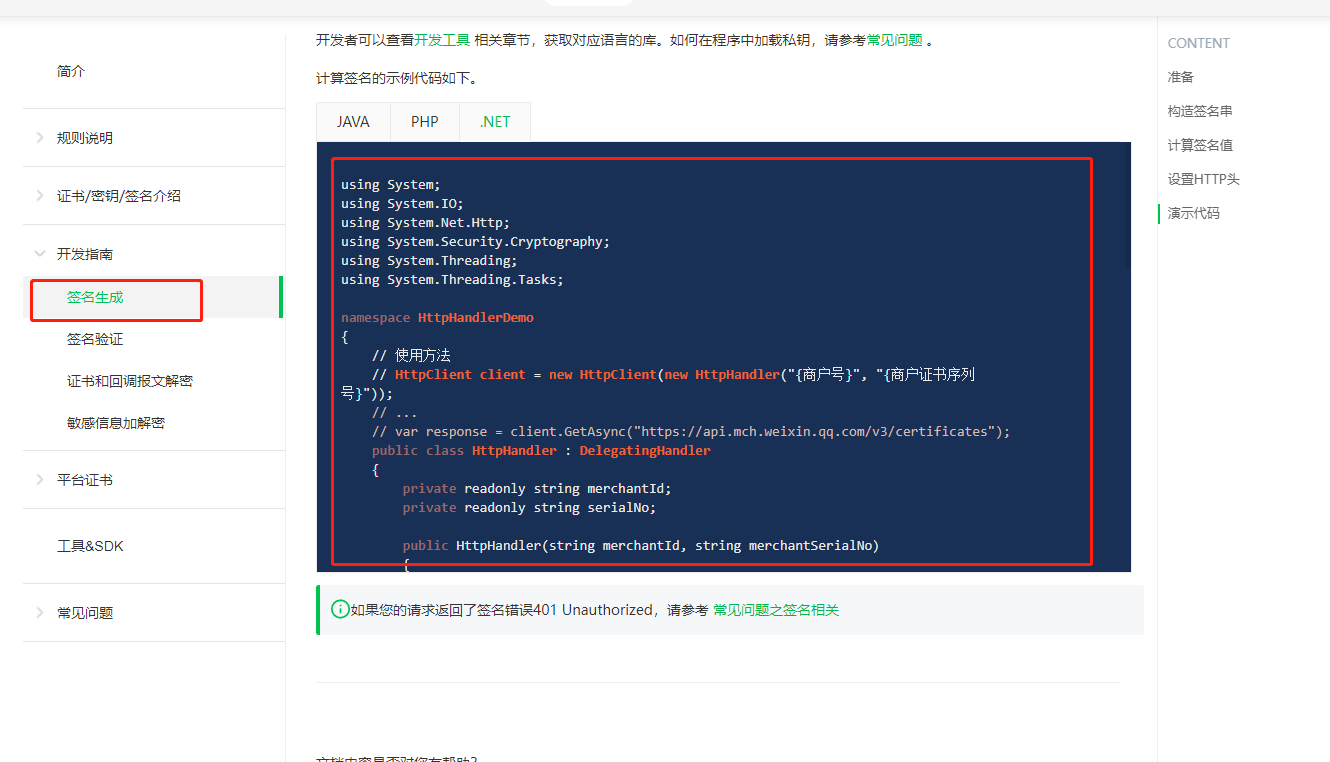Select the .NET code tab
Viewport: 1330px width, 762px height.
pyautogui.click(x=495, y=122)
